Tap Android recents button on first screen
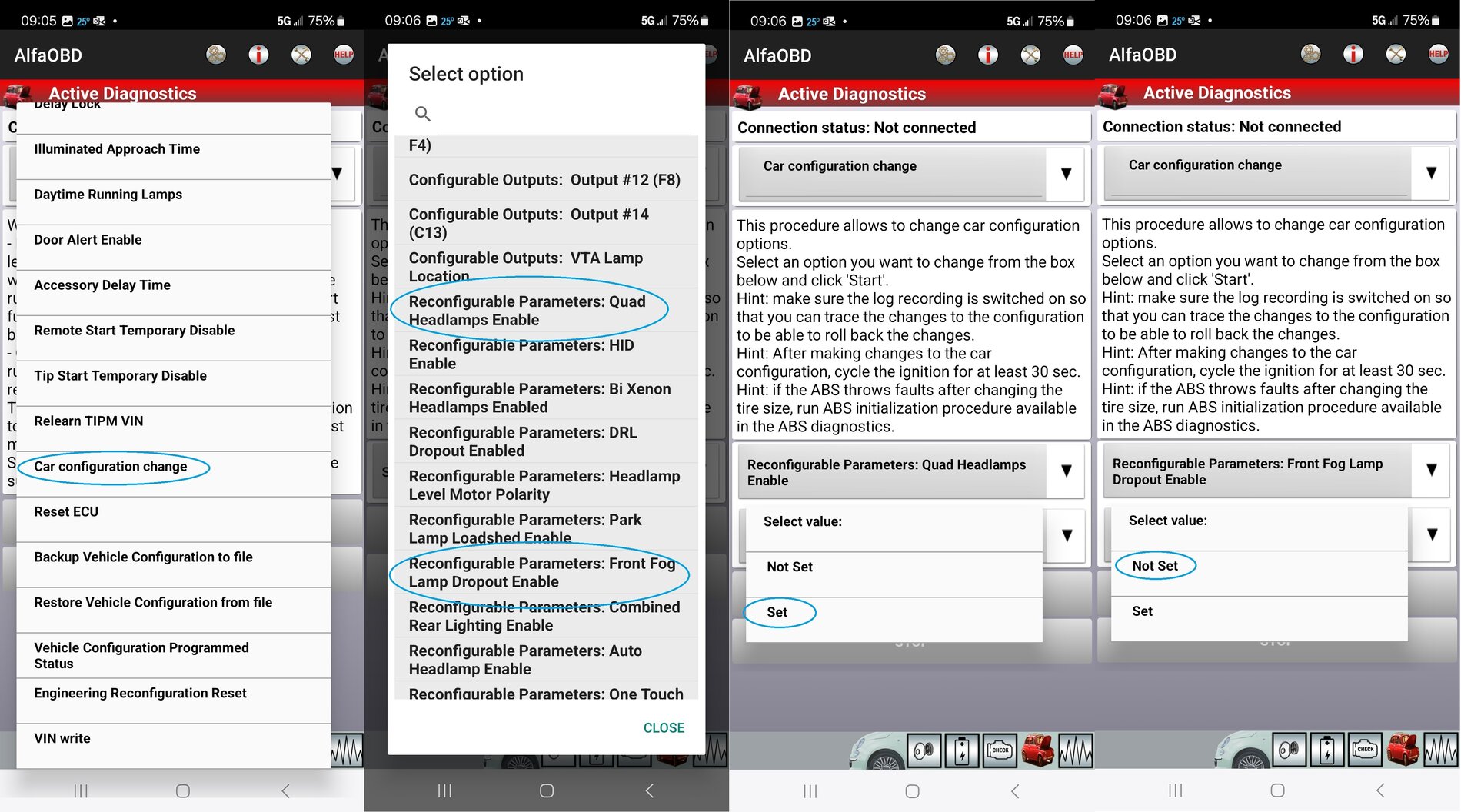This screenshot has height=812, width=1461. tap(81, 790)
